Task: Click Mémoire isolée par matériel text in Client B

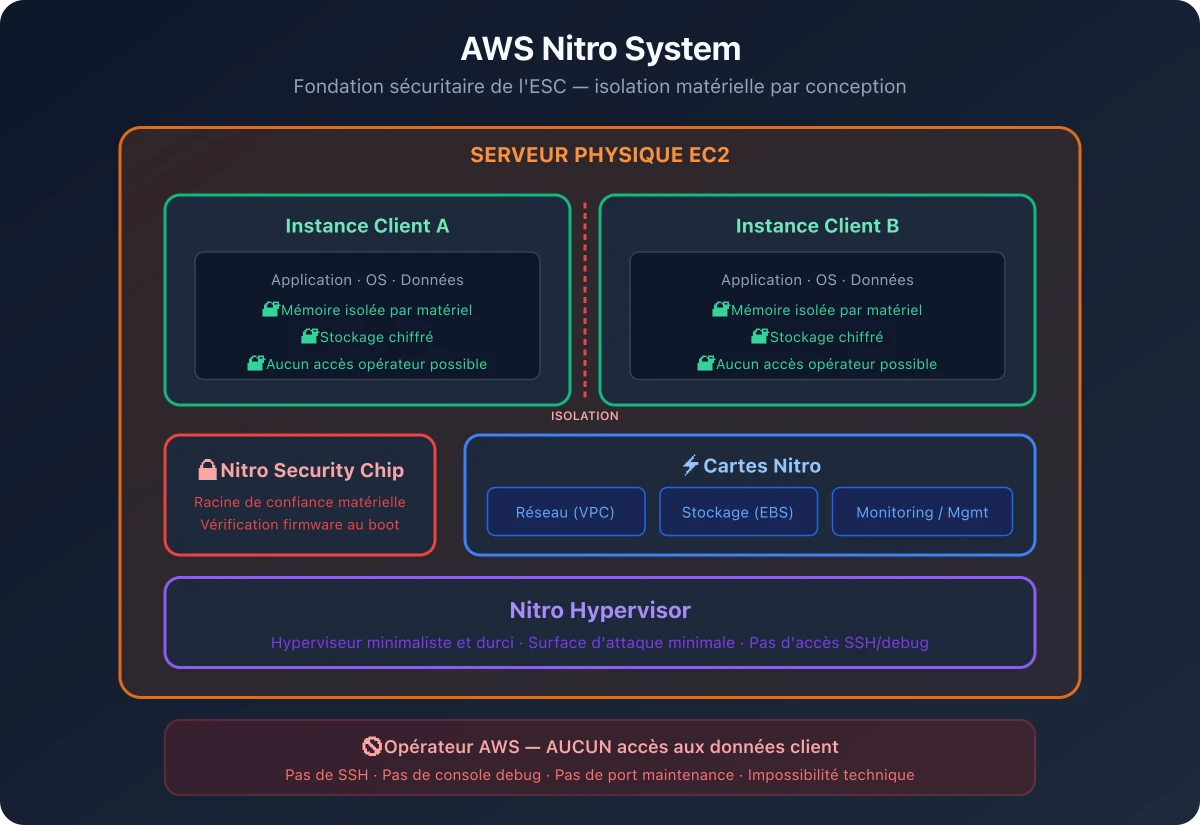Action: (826, 310)
